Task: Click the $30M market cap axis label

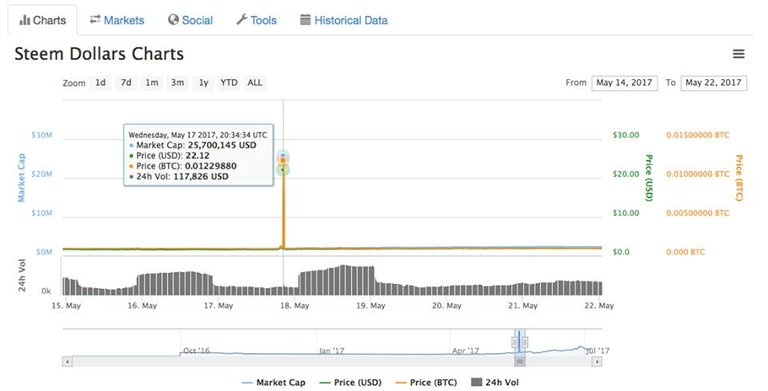Action: (42, 135)
